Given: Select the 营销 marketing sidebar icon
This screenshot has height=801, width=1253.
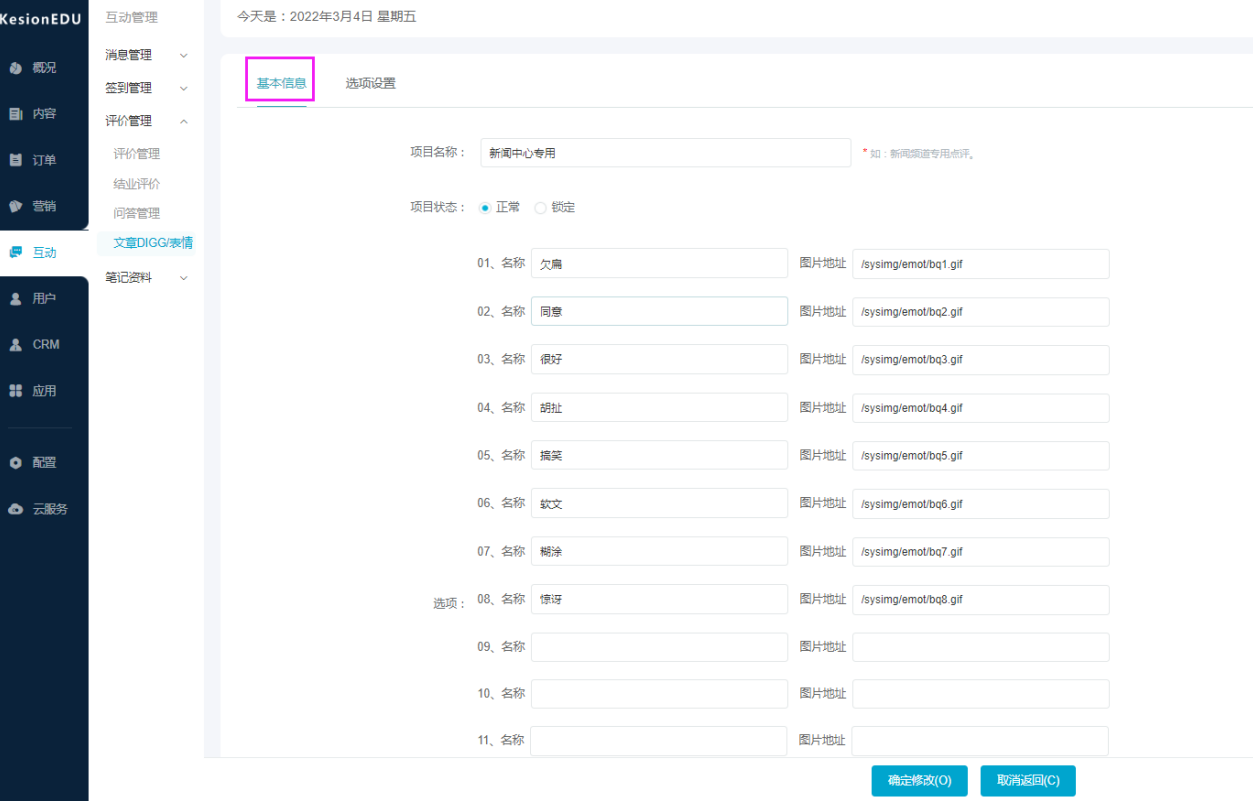Looking at the screenshot, I should (x=15, y=206).
